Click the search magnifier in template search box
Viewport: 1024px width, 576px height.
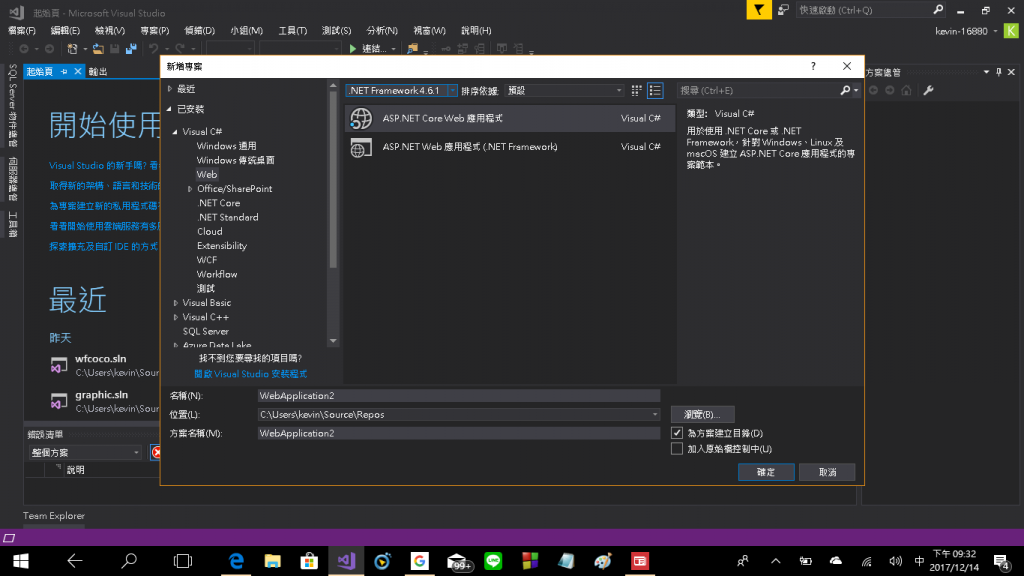(x=844, y=91)
